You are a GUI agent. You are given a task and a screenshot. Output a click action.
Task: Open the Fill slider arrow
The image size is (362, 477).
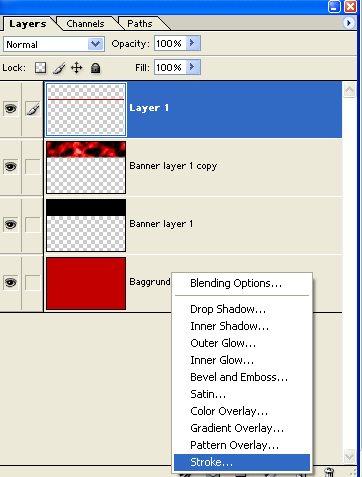pos(193,67)
